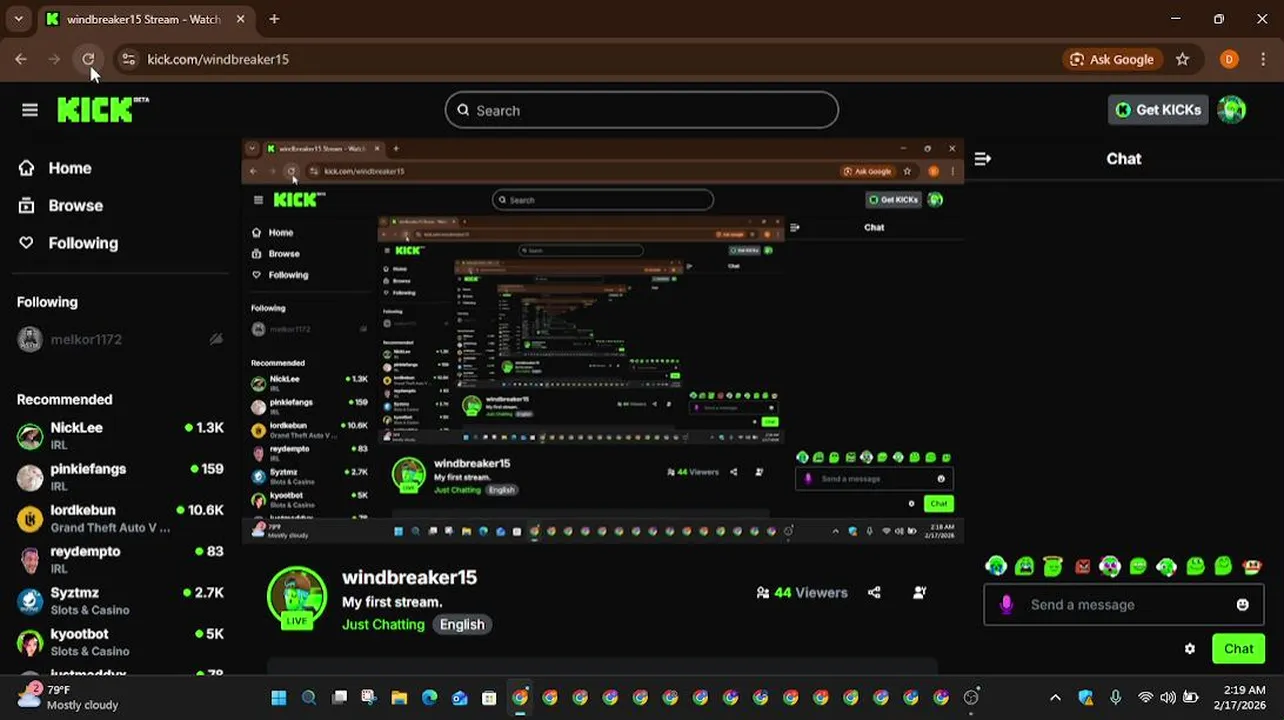Image resolution: width=1284 pixels, height=720 pixels.
Task: Open the Chrome three-dot menu
Action: 1263,59
